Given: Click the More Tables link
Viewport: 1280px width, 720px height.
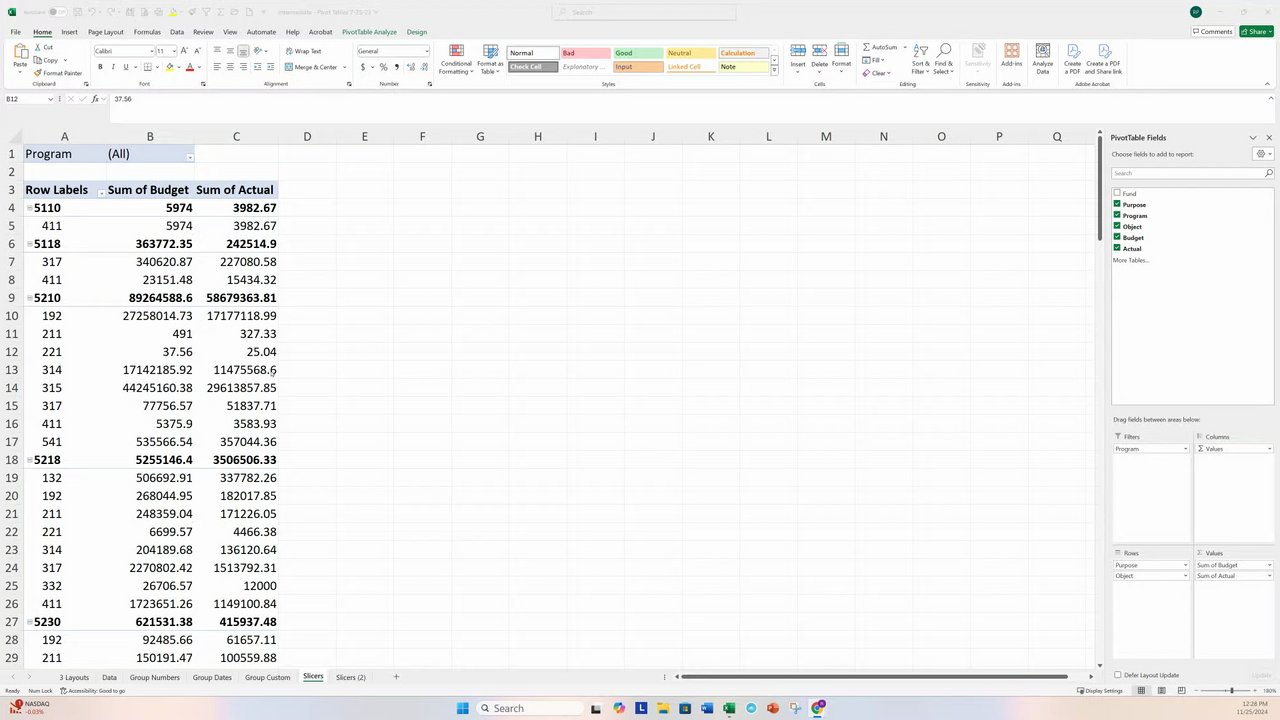Looking at the screenshot, I should point(1131,260).
